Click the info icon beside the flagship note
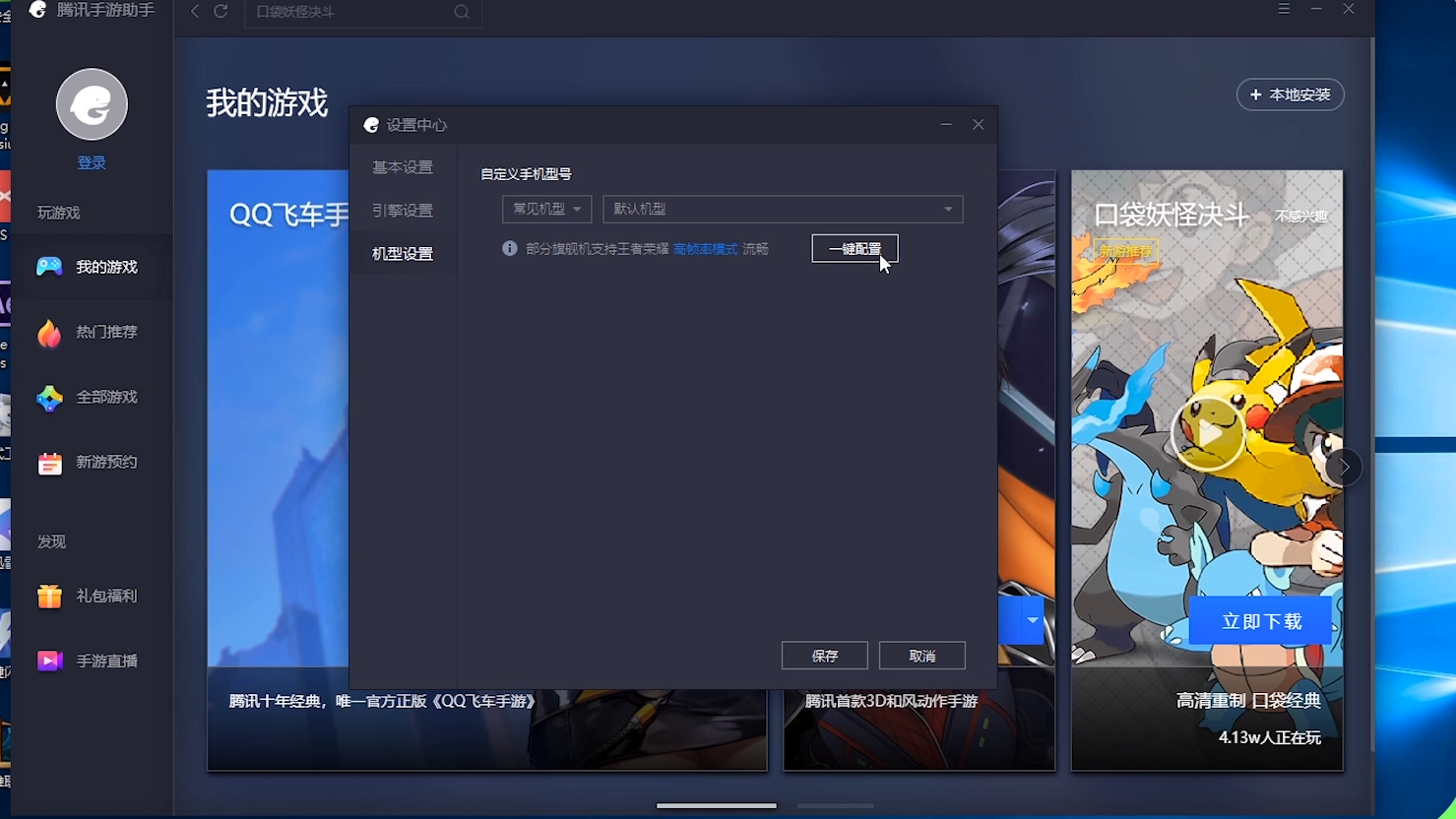 coord(509,248)
